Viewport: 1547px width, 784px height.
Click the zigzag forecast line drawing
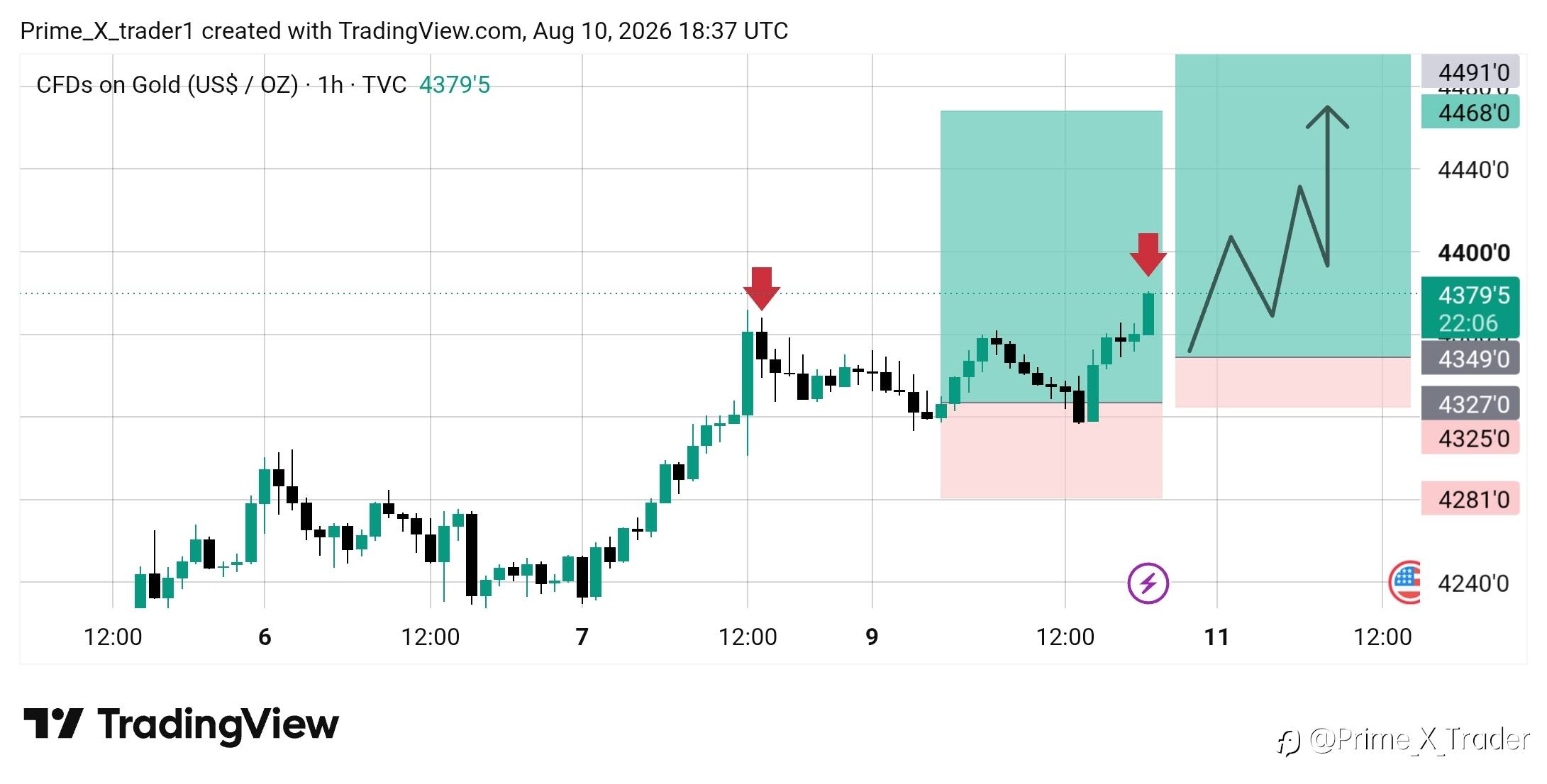(1258, 269)
